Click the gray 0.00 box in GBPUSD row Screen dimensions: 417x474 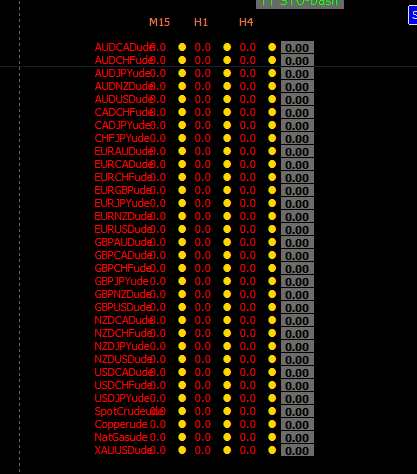tap(297, 308)
